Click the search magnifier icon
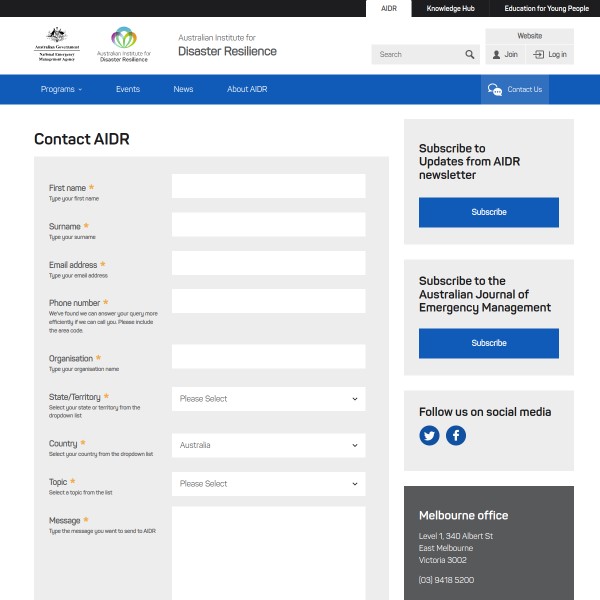Image resolution: width=600 pixels, height=600 pixels. [x=470, y=55]
